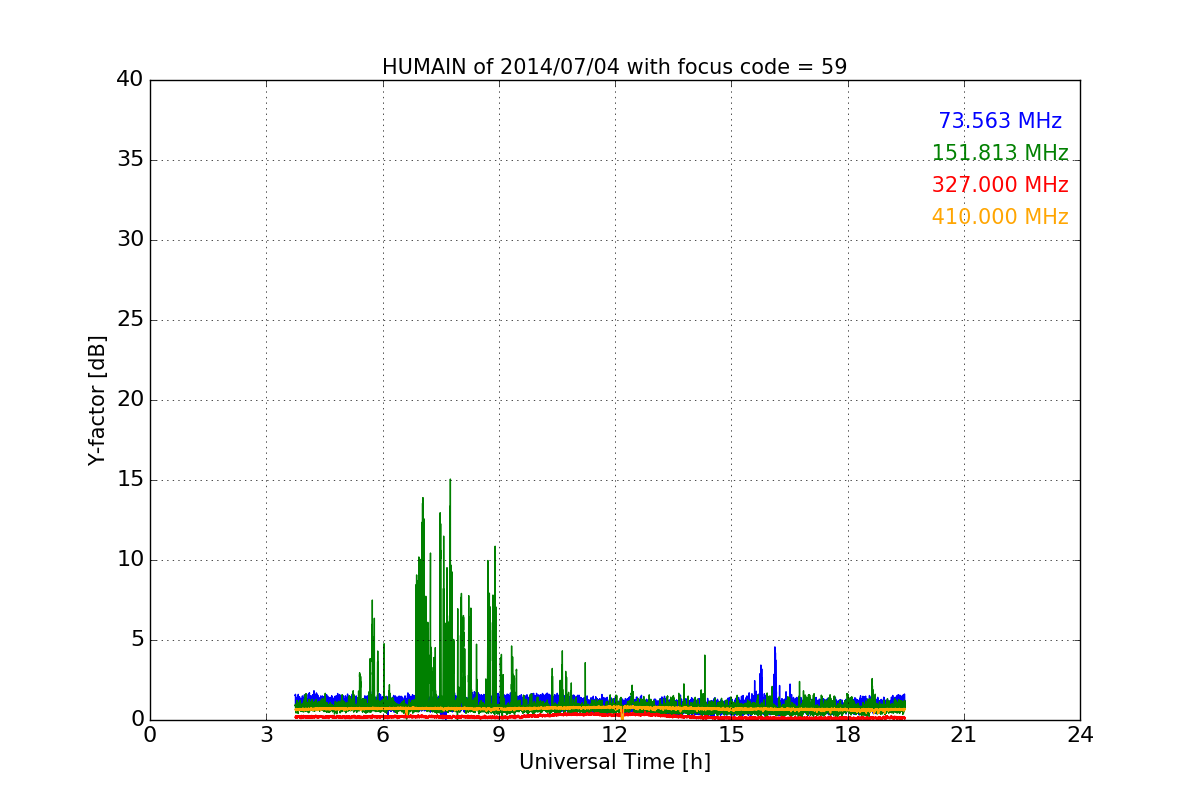The width and height of the screenshot is (1200, 800).
Task: Select the orange '410.000 MHz' legend label
Action: click(1000, 217)
